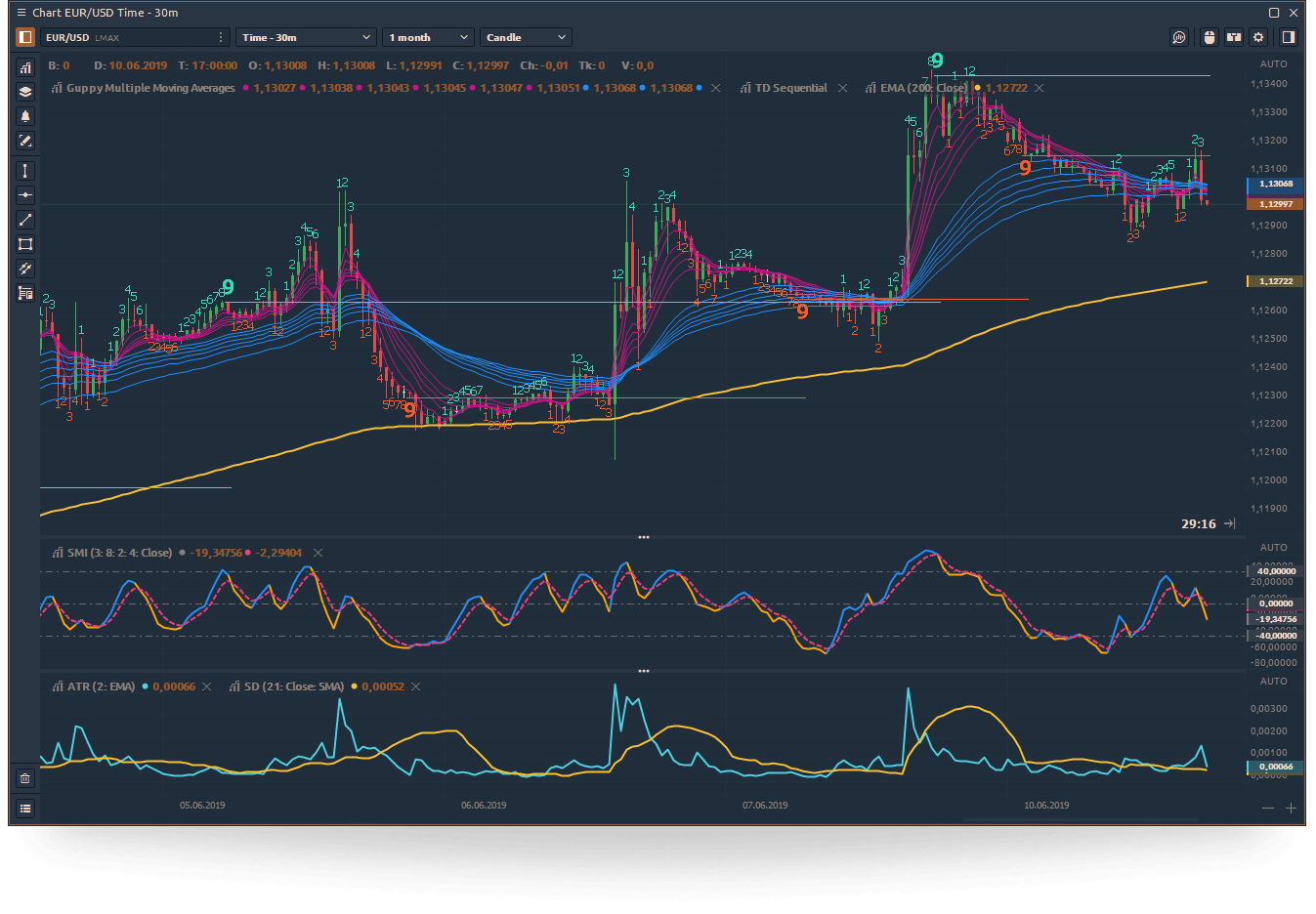The height and width of the screenshot is (914, 1316).
Task: Open the Candle chart style dropdown
Action: pos(526,37)
